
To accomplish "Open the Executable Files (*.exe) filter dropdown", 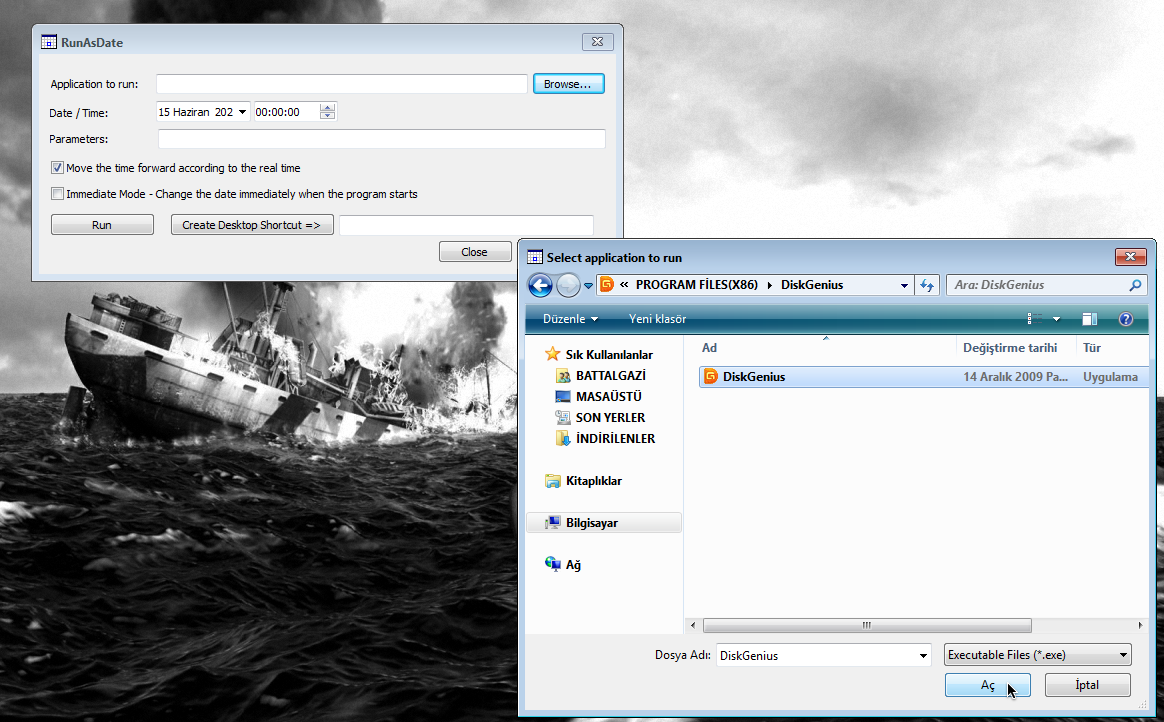I will pos(1037,654).
